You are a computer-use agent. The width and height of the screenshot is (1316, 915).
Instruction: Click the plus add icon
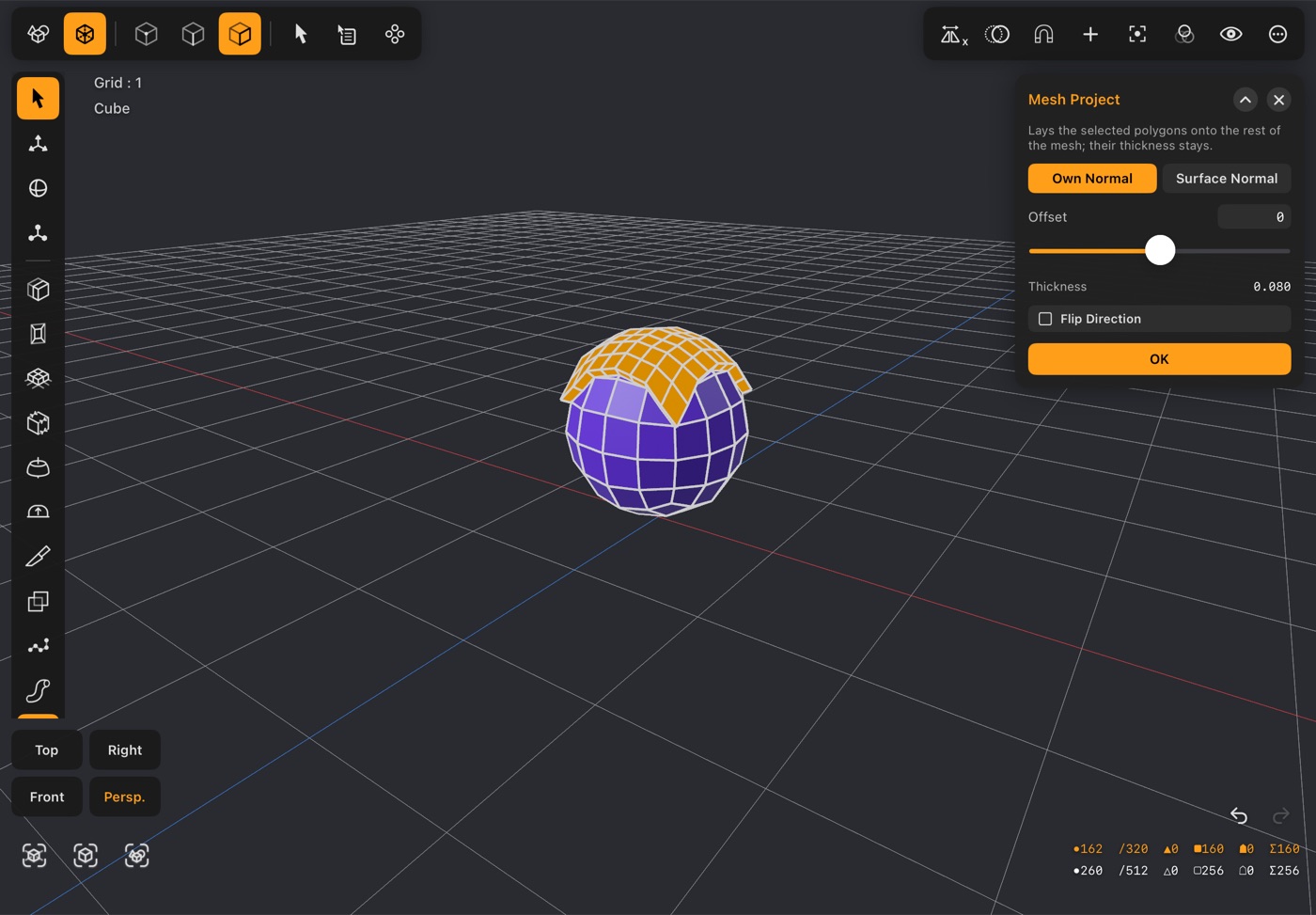(1090, 35)
